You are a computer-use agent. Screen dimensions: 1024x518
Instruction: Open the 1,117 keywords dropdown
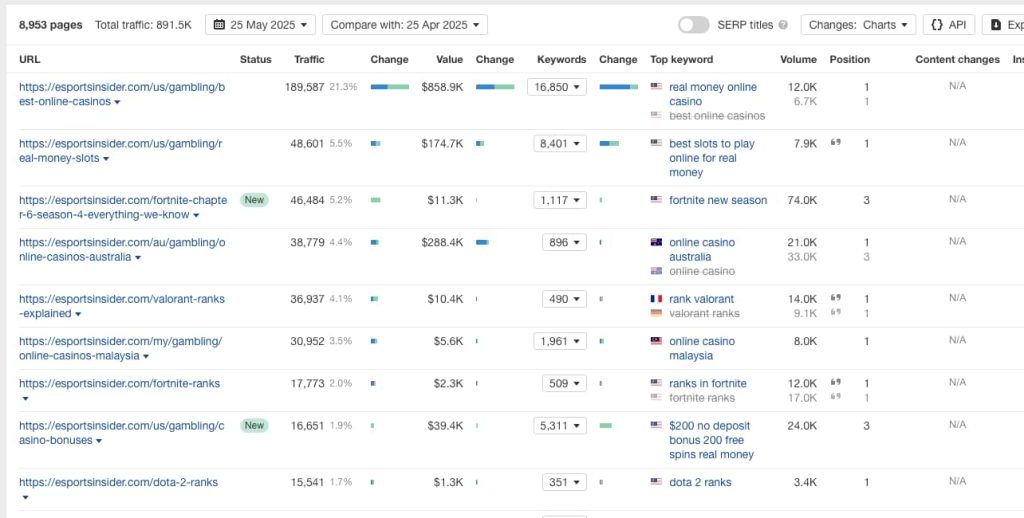(560, 201)
